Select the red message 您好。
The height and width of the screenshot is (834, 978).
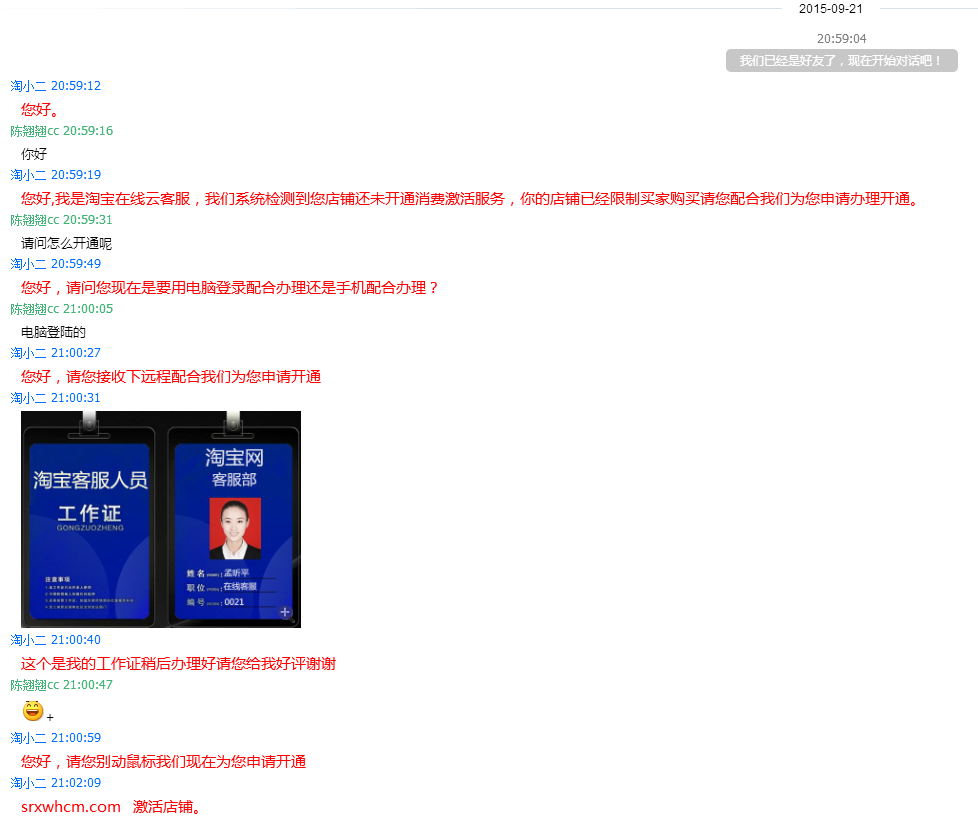[x=40, y=110]
